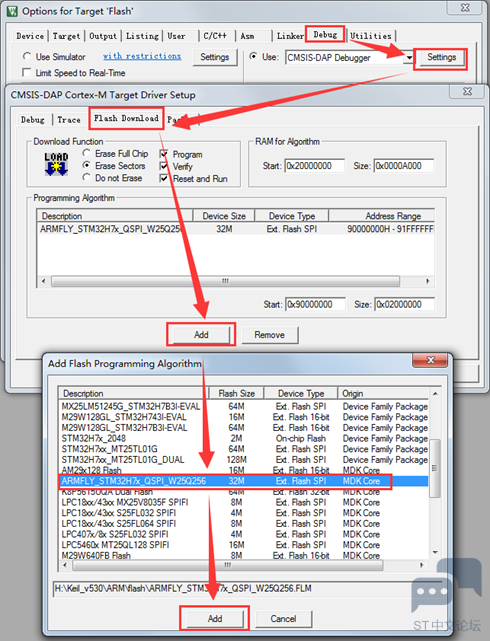
Task: Open the CMSIS-DAP Debugger dropdown
Action: (408, 58)
